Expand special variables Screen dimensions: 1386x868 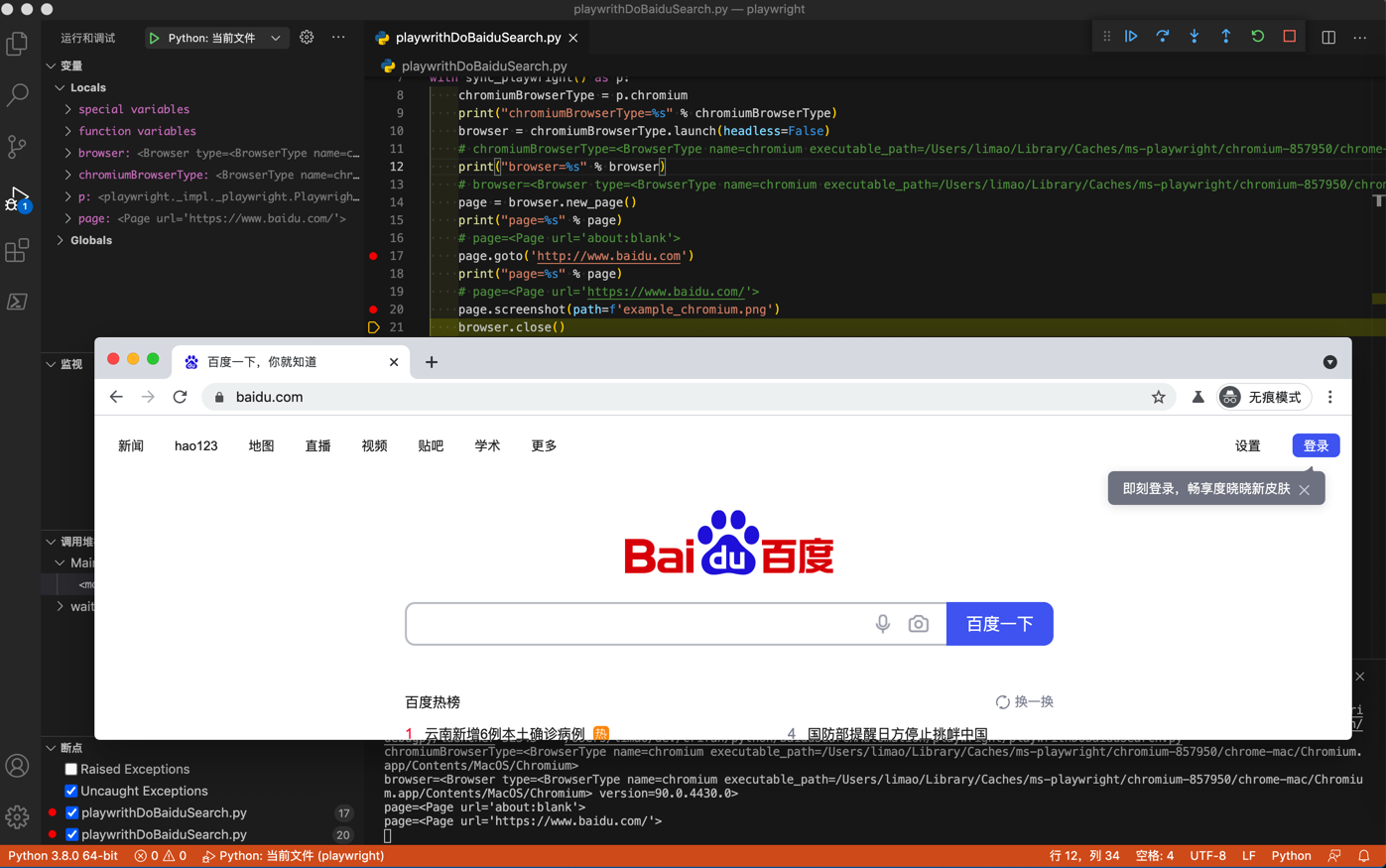pyautogui.click(x=68, y=109)
